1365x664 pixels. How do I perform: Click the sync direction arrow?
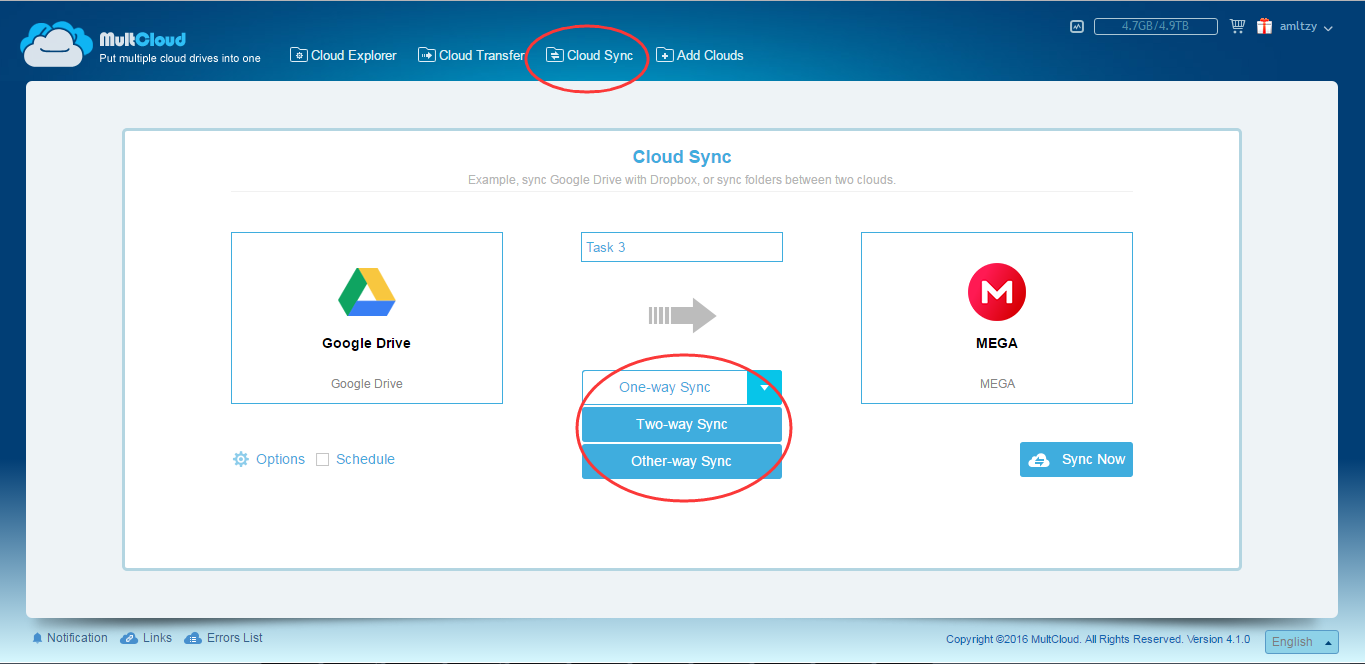coord(682,316)
